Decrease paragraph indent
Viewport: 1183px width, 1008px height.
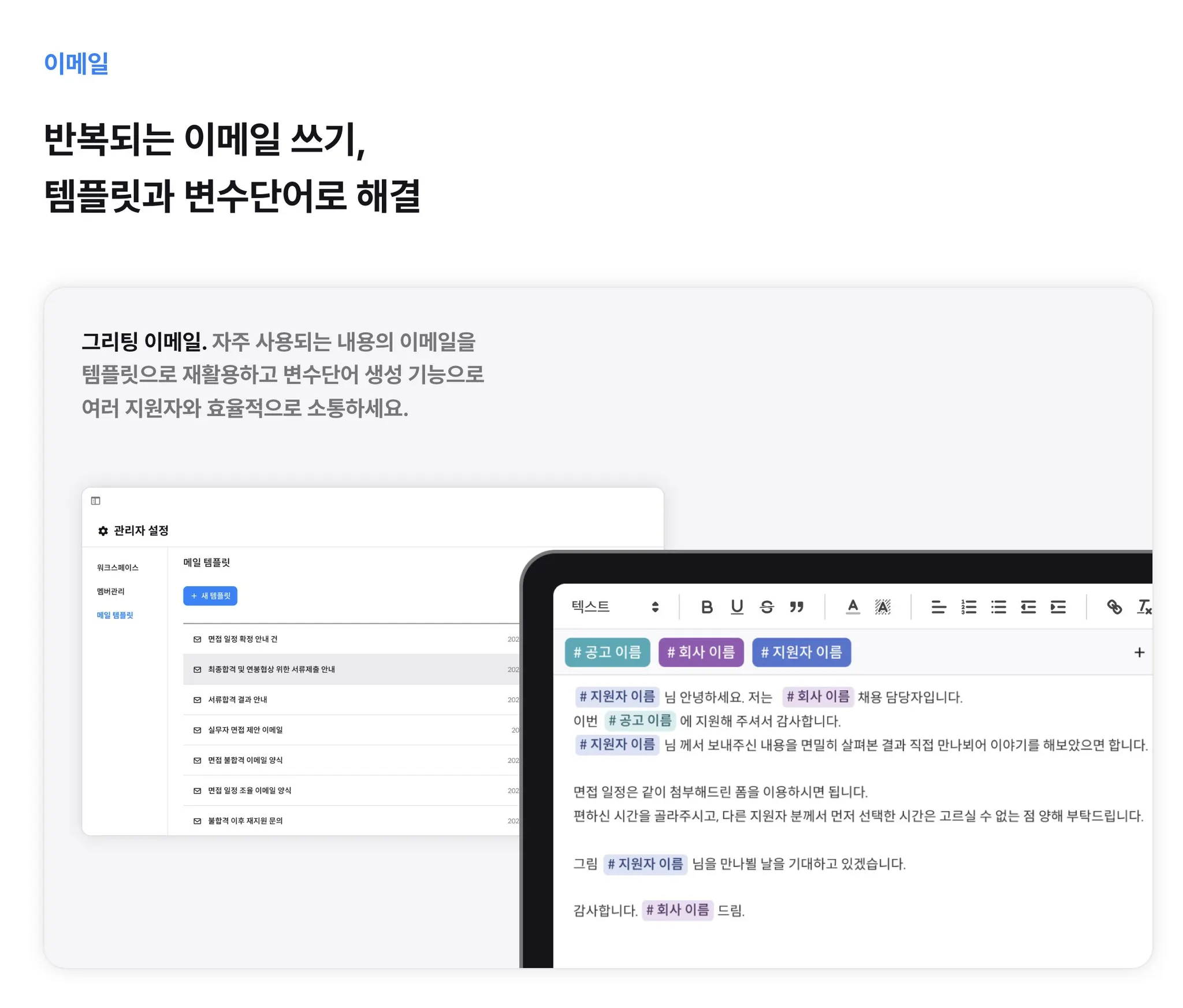(1028, 607)
